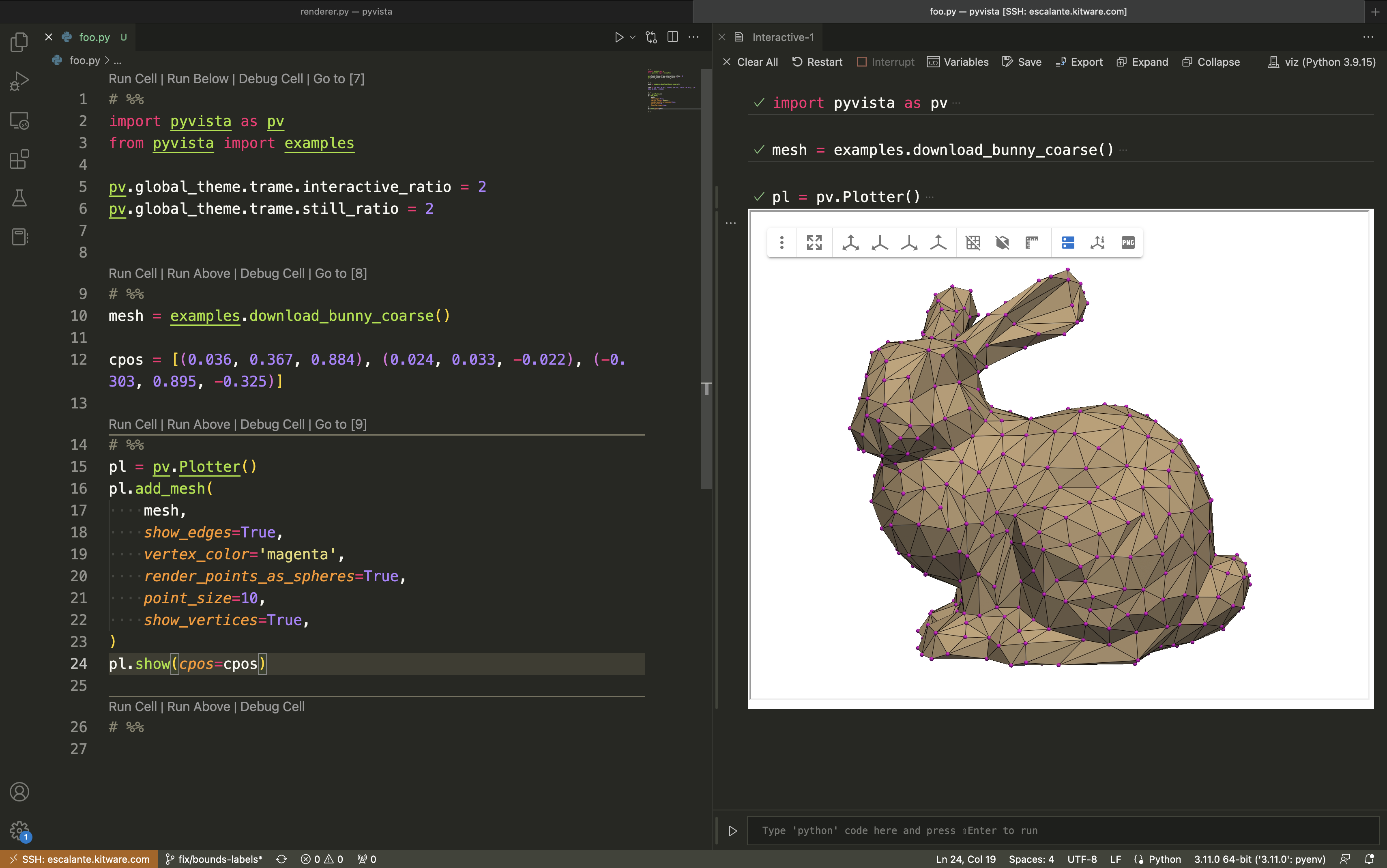
Task: Reset the camera in the bunny viewer toolbar
Action: (x=814, y=243)
